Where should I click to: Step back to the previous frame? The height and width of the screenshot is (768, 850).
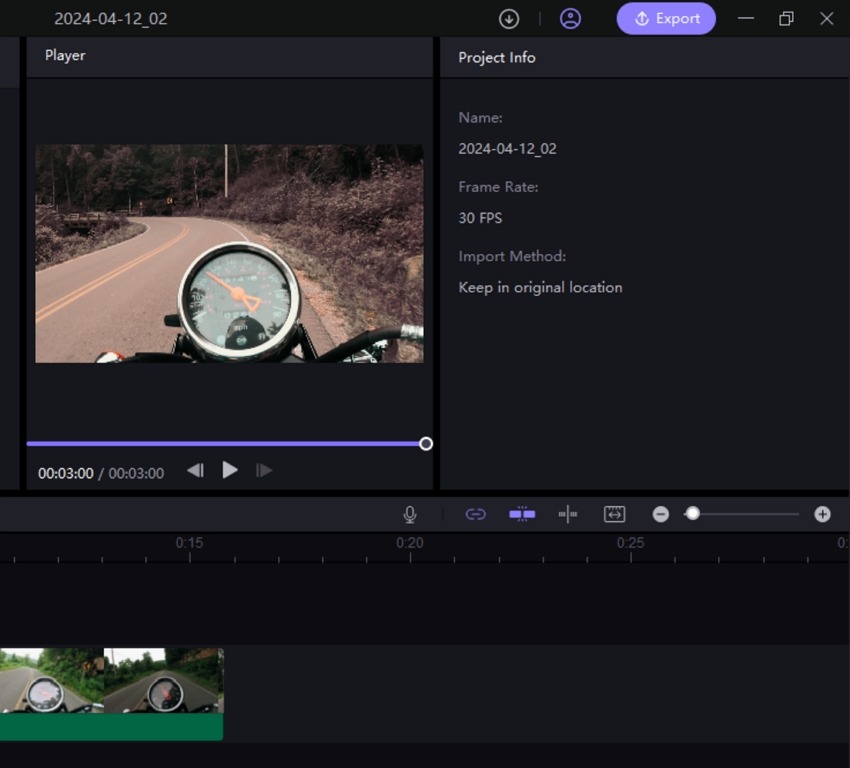click(196, 470)
